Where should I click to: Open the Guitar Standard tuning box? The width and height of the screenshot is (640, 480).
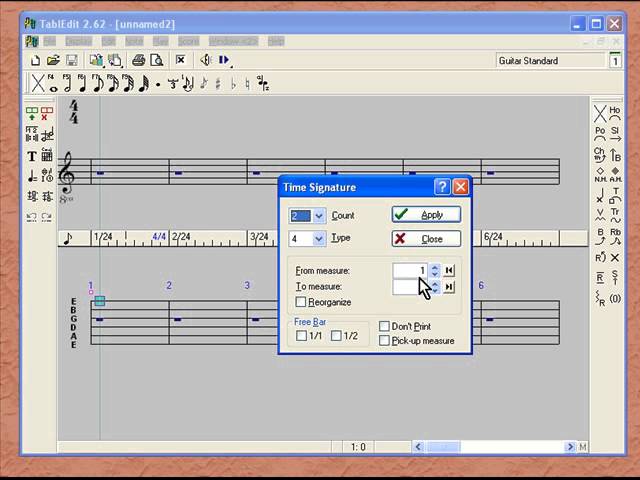pos(550,61)
